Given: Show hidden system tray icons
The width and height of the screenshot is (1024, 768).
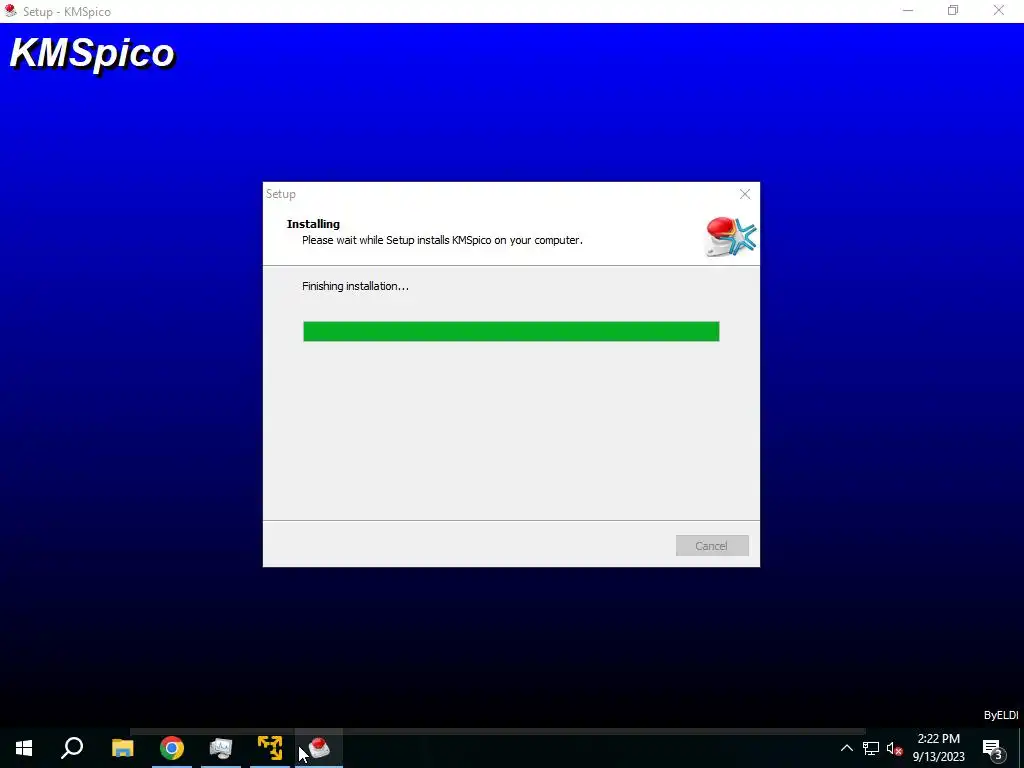Looking at the screenshot, I should 846,748.
